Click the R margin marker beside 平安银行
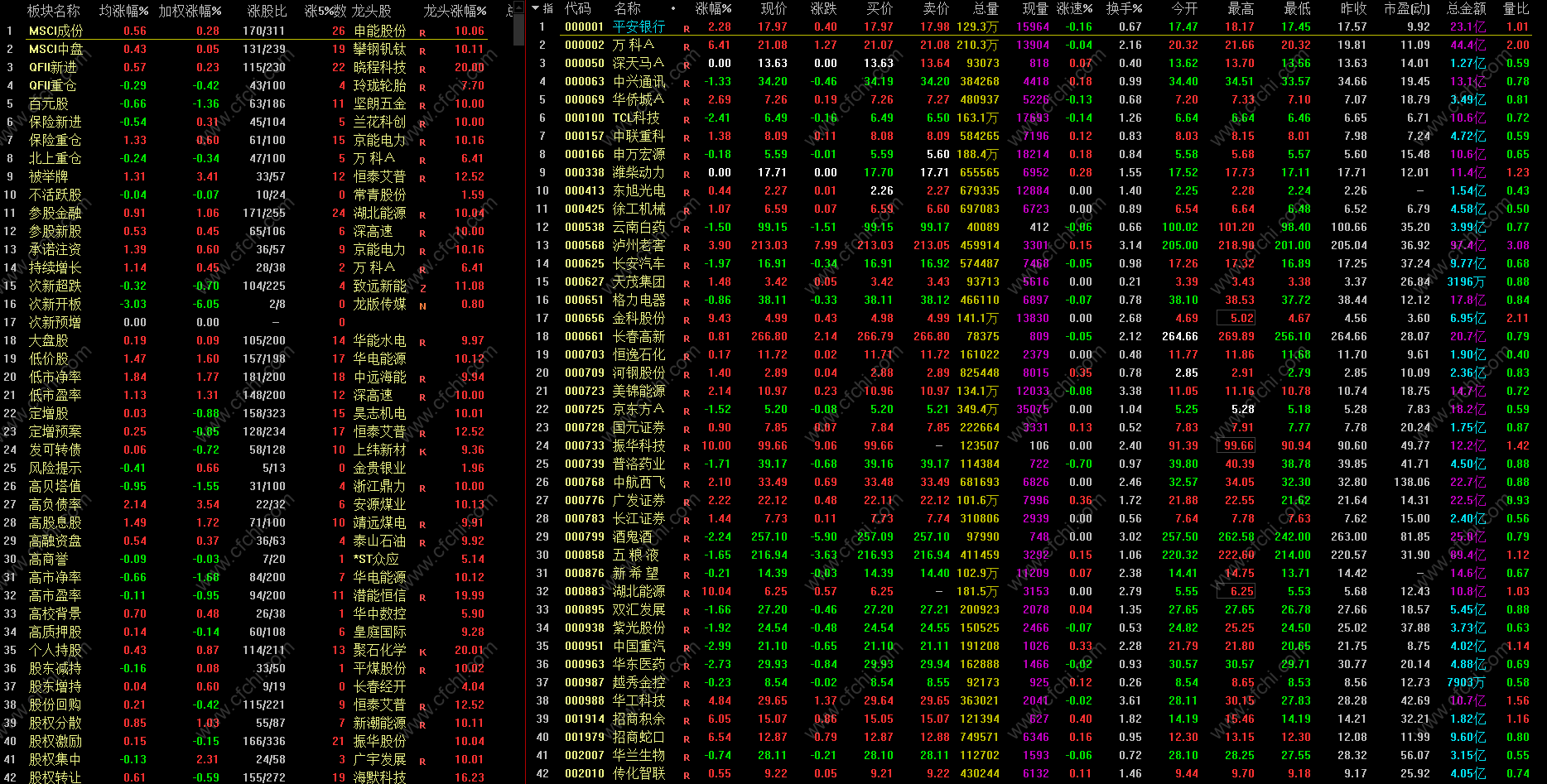This screenshot has width=1547, height=784. coord(687,28)
